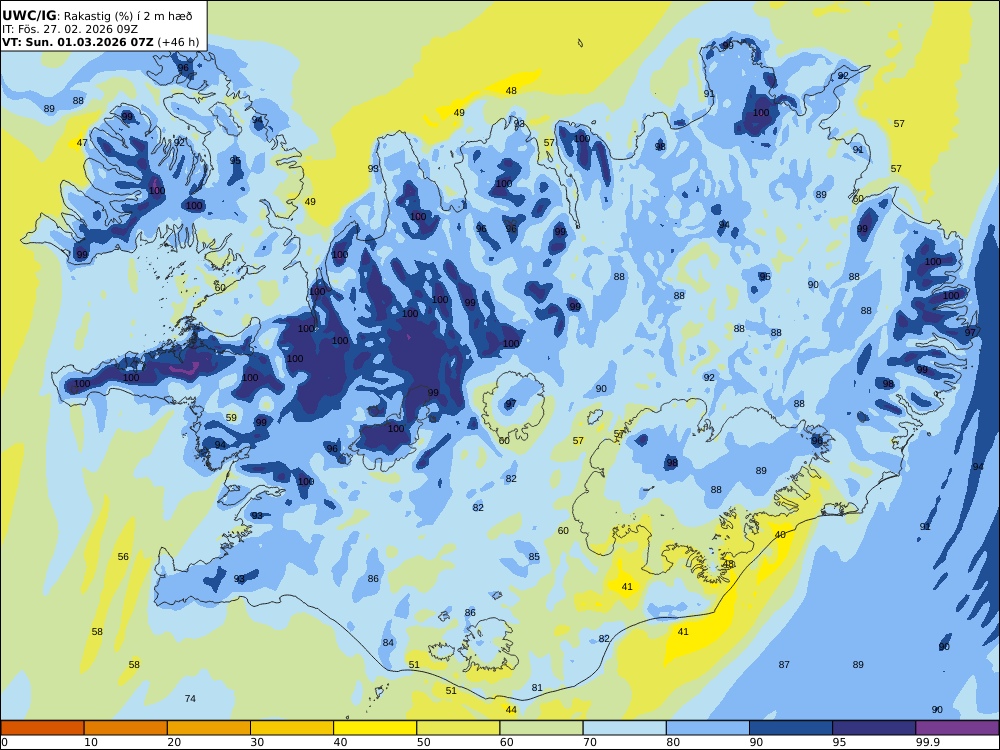Click the map value '74' over the southwest ocean
Image resolution: width=1000 pixels, height=750 pixels.
pyautogui.click(x=190, y=699)
